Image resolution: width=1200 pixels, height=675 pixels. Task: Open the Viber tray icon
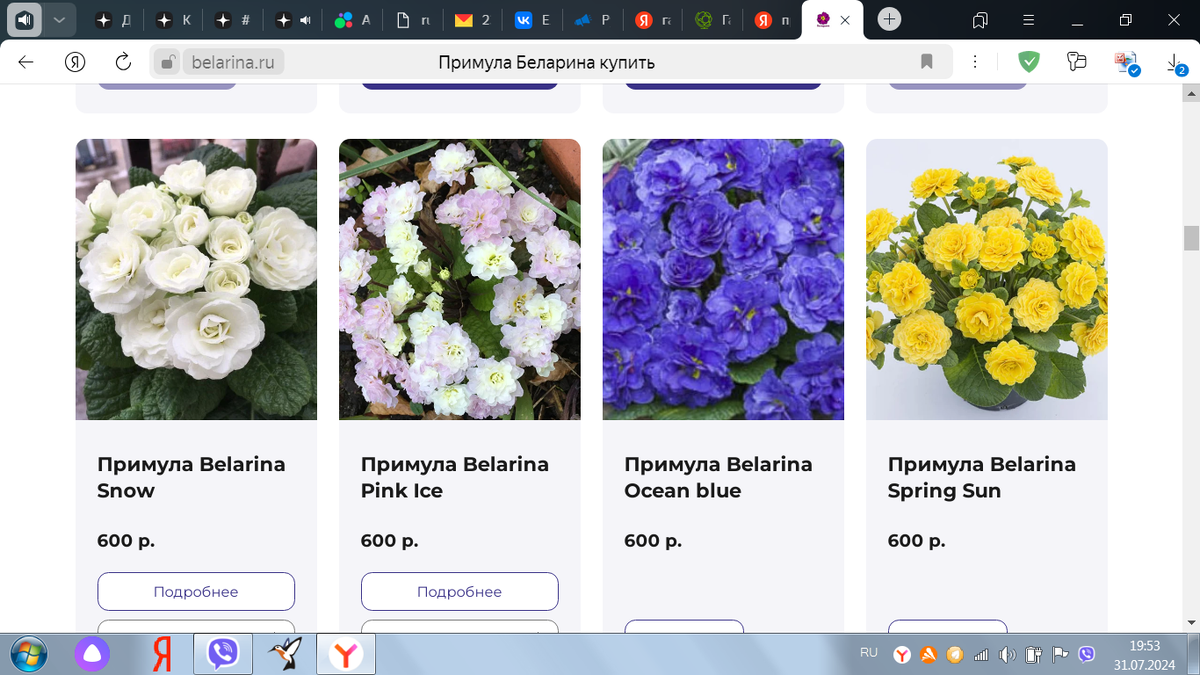point(1087,655)
